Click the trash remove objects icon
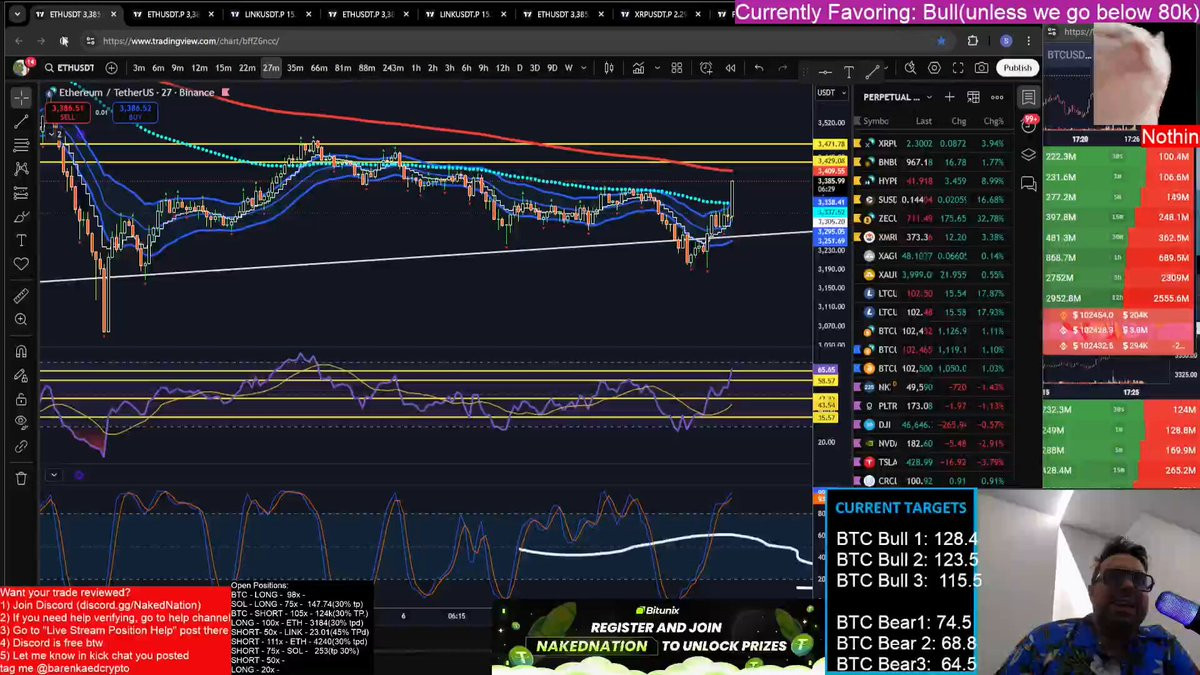 [21, 478]
